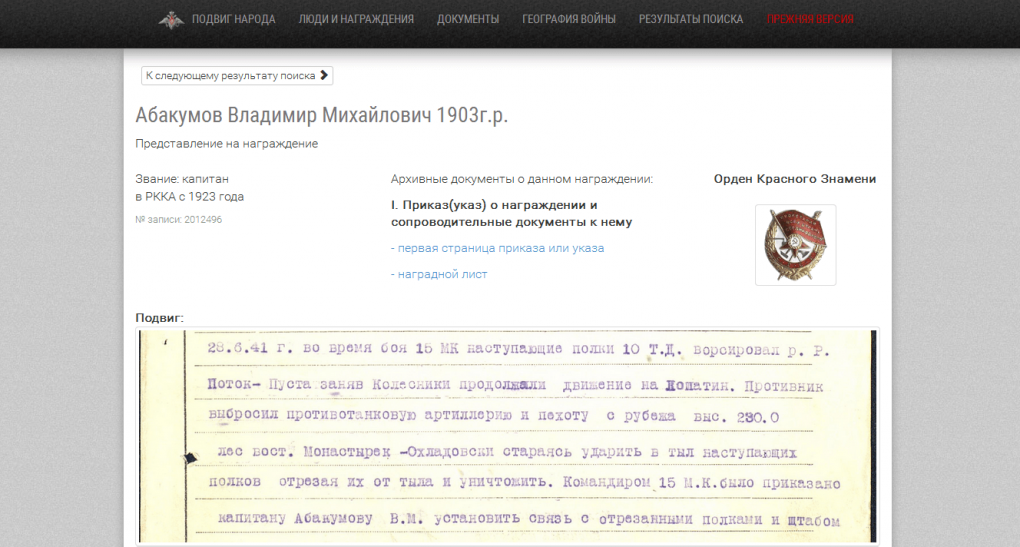The width and height of the screenshot is (1020, 547).
Task: Click the record number № записи 2012496
Action: [179, 219]
